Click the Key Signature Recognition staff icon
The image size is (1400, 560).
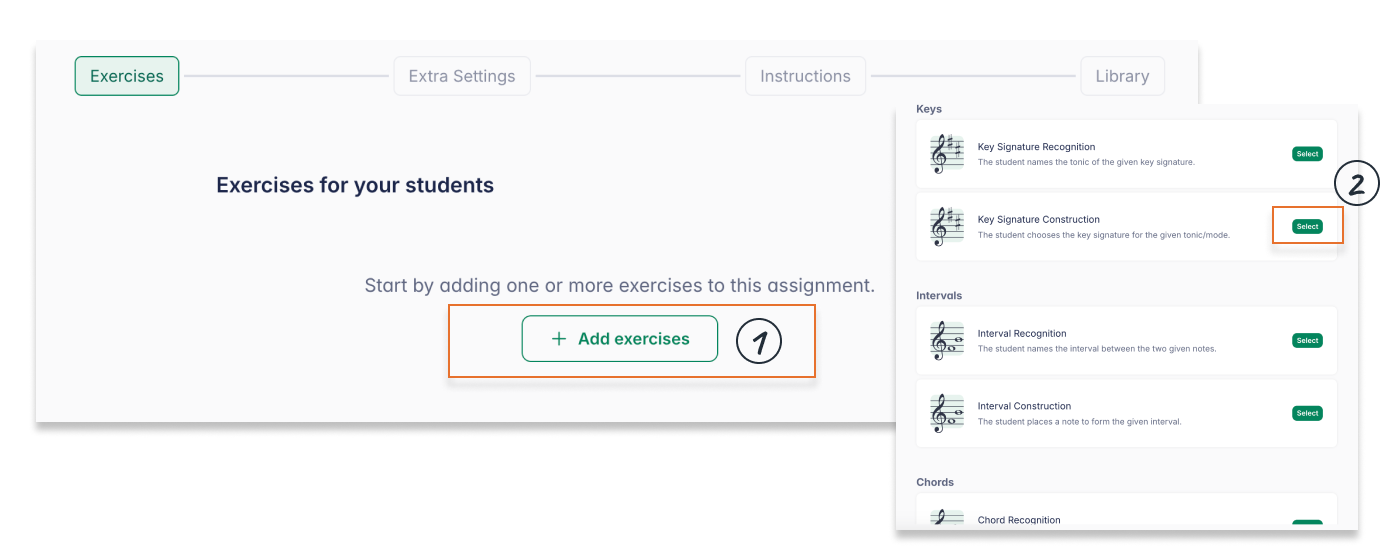[x=946, y=154]
